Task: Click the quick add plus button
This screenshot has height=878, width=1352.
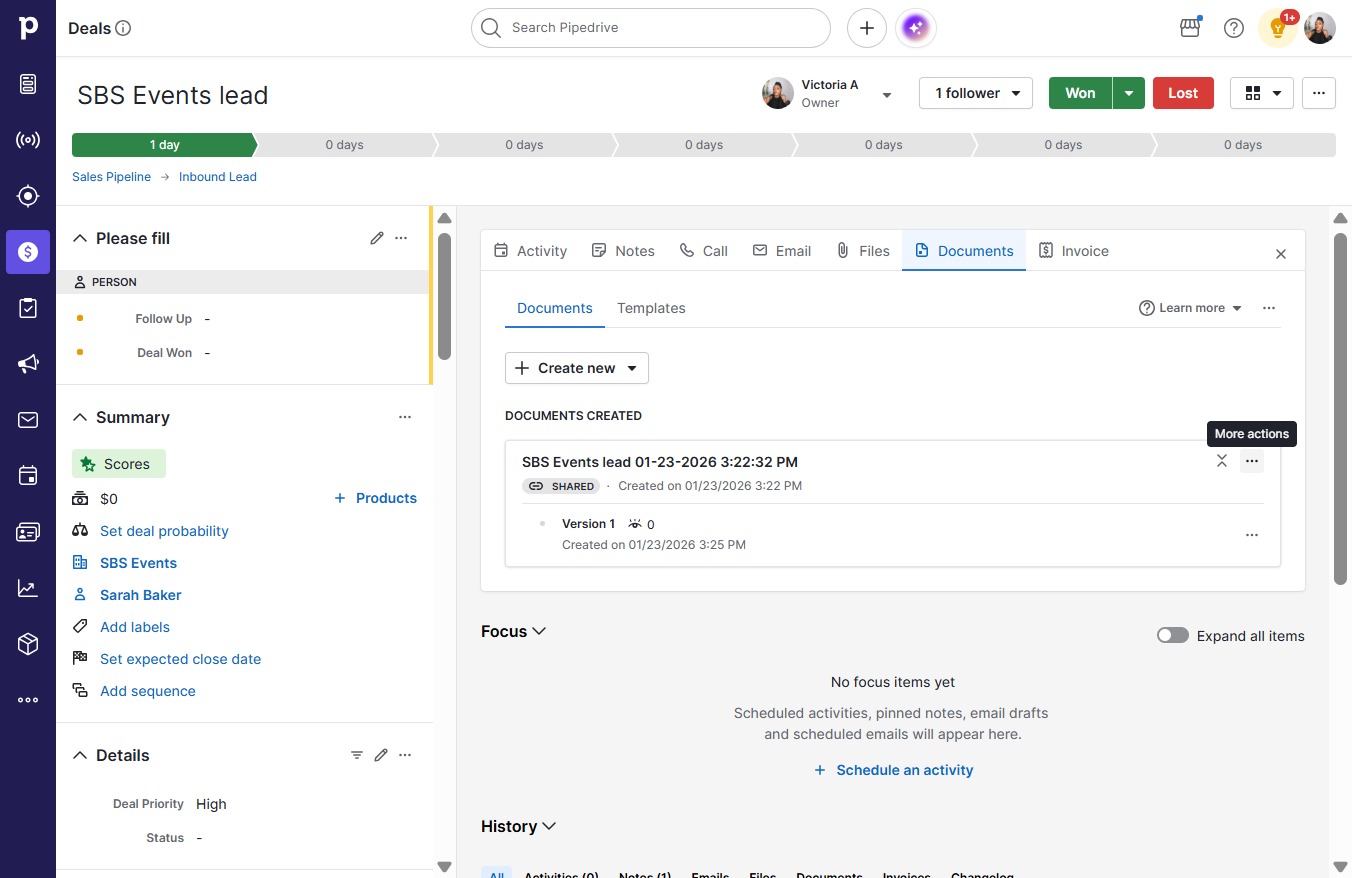Action: pos(867,28)
